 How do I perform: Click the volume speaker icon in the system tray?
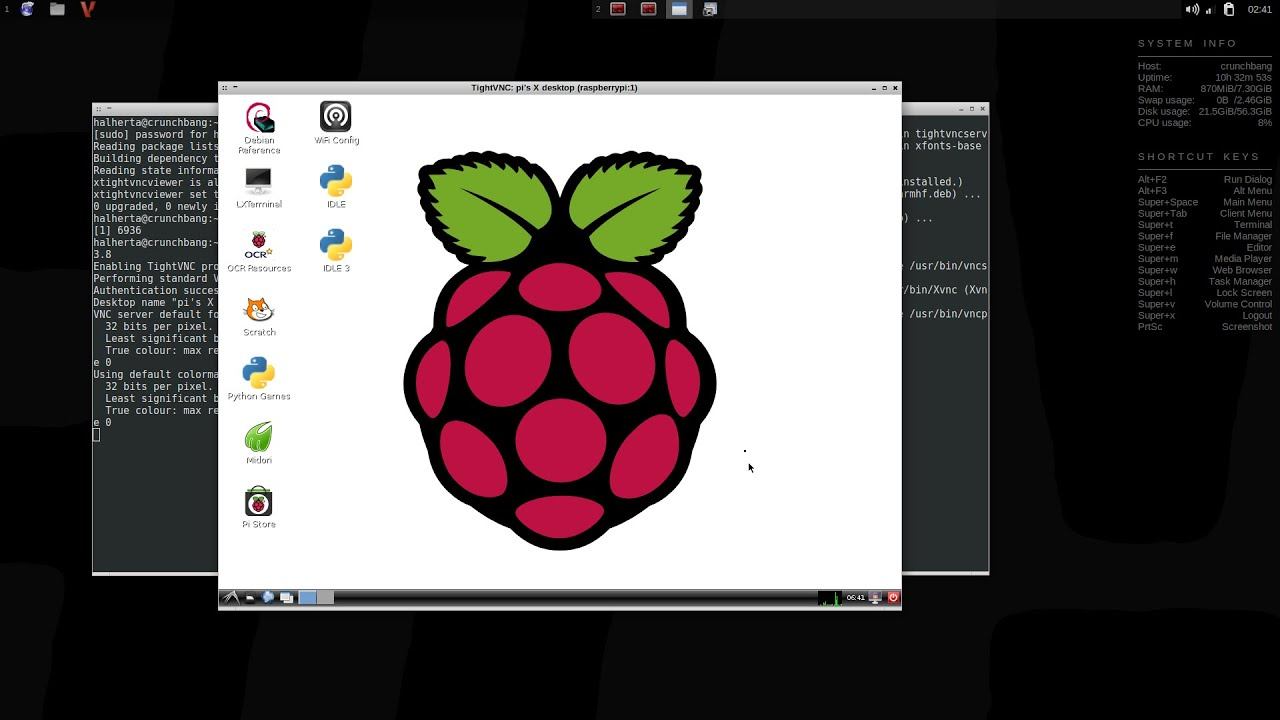pyautogui.click(x=1192, y=9)
